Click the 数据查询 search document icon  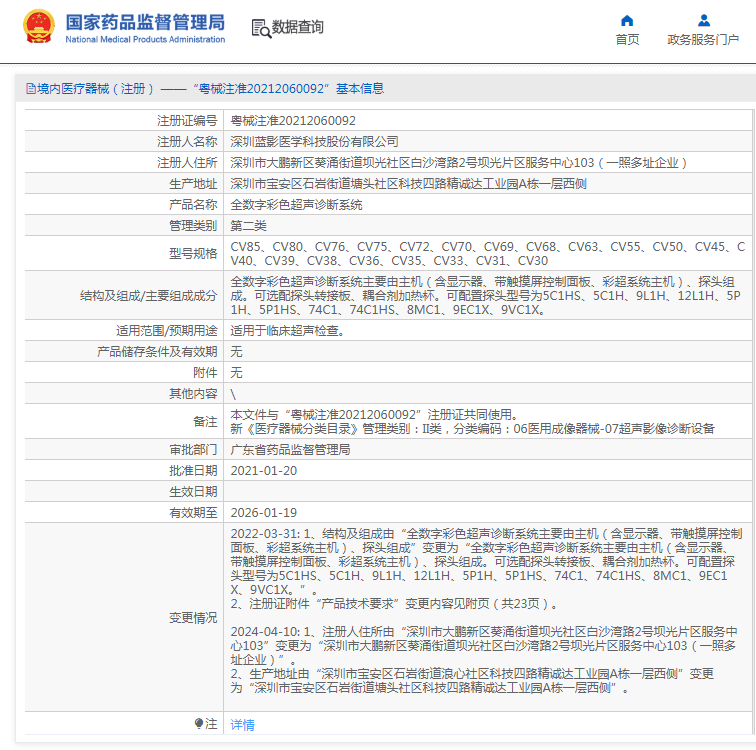coord(260,28)
